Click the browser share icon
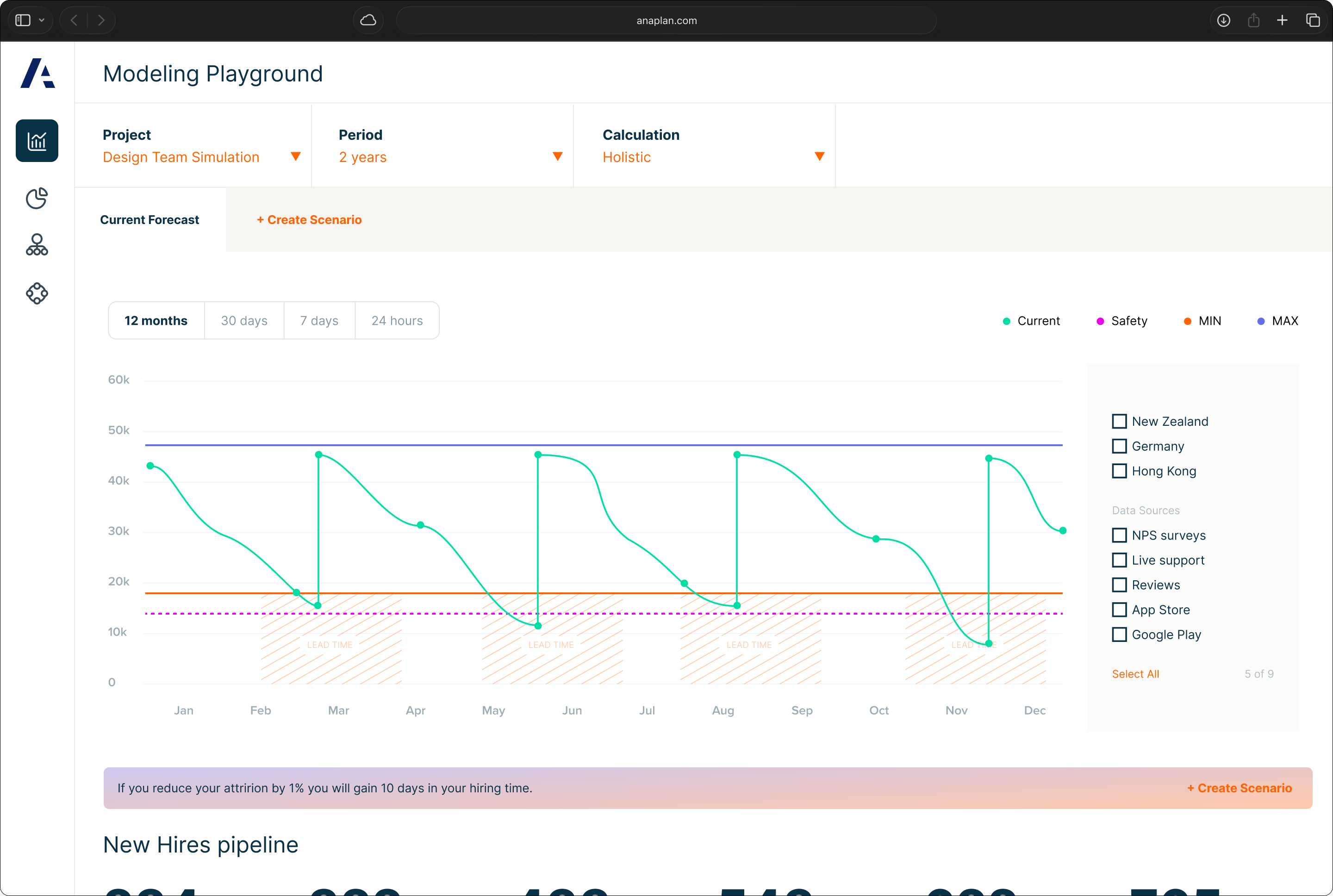This screenshot has height=896, width=1333. 1253,20
